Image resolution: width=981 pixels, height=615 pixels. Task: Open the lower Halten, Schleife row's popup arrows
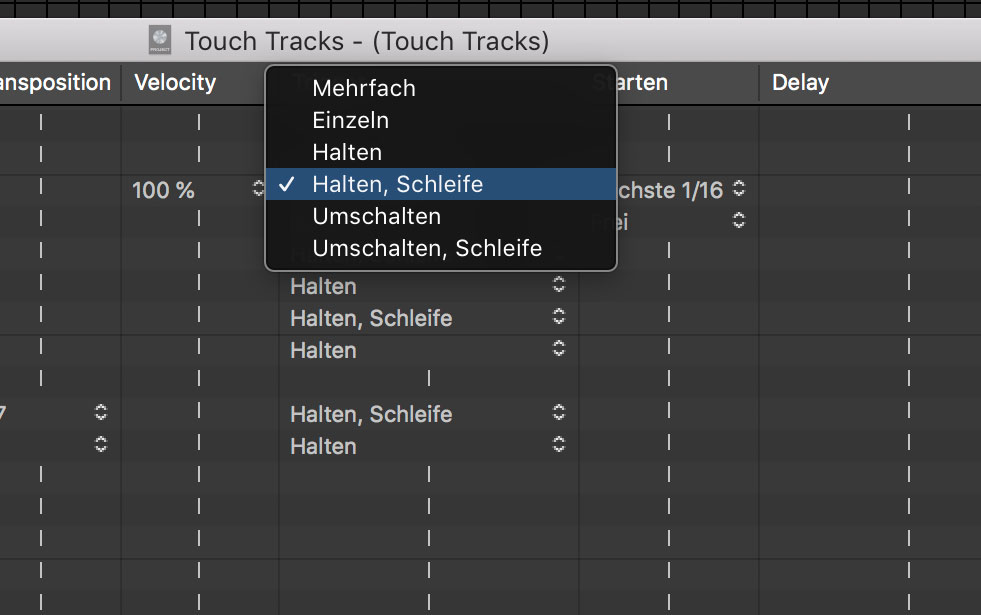click(559, 412)
